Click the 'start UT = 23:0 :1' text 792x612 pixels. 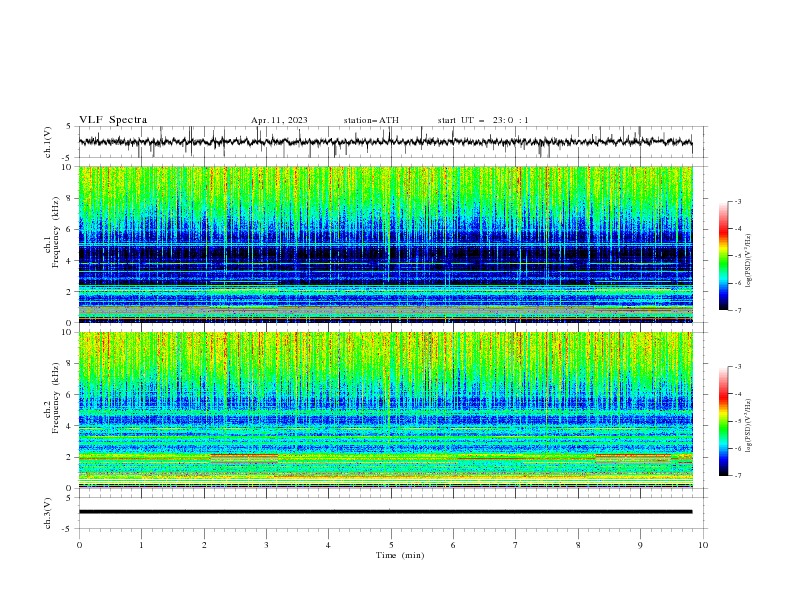pyautogui.click(x=483, y=120)
